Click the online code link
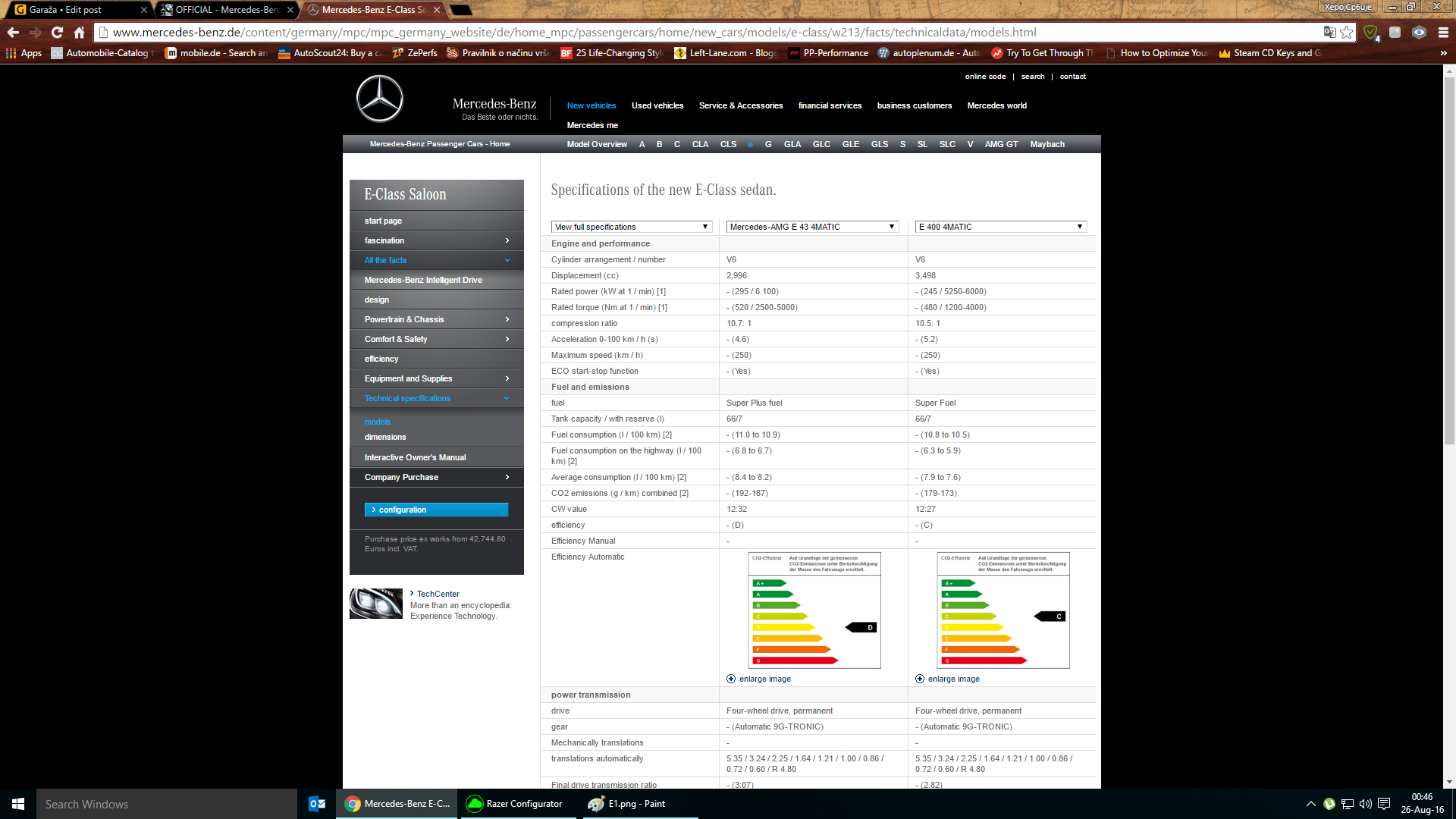1456x819 pixels. point(985,77)
